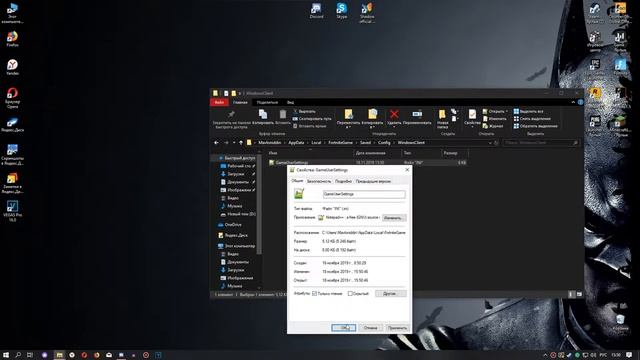Click the Cut (Вырезать) scissors command
640x360 pixels.
tap(304, 111)
